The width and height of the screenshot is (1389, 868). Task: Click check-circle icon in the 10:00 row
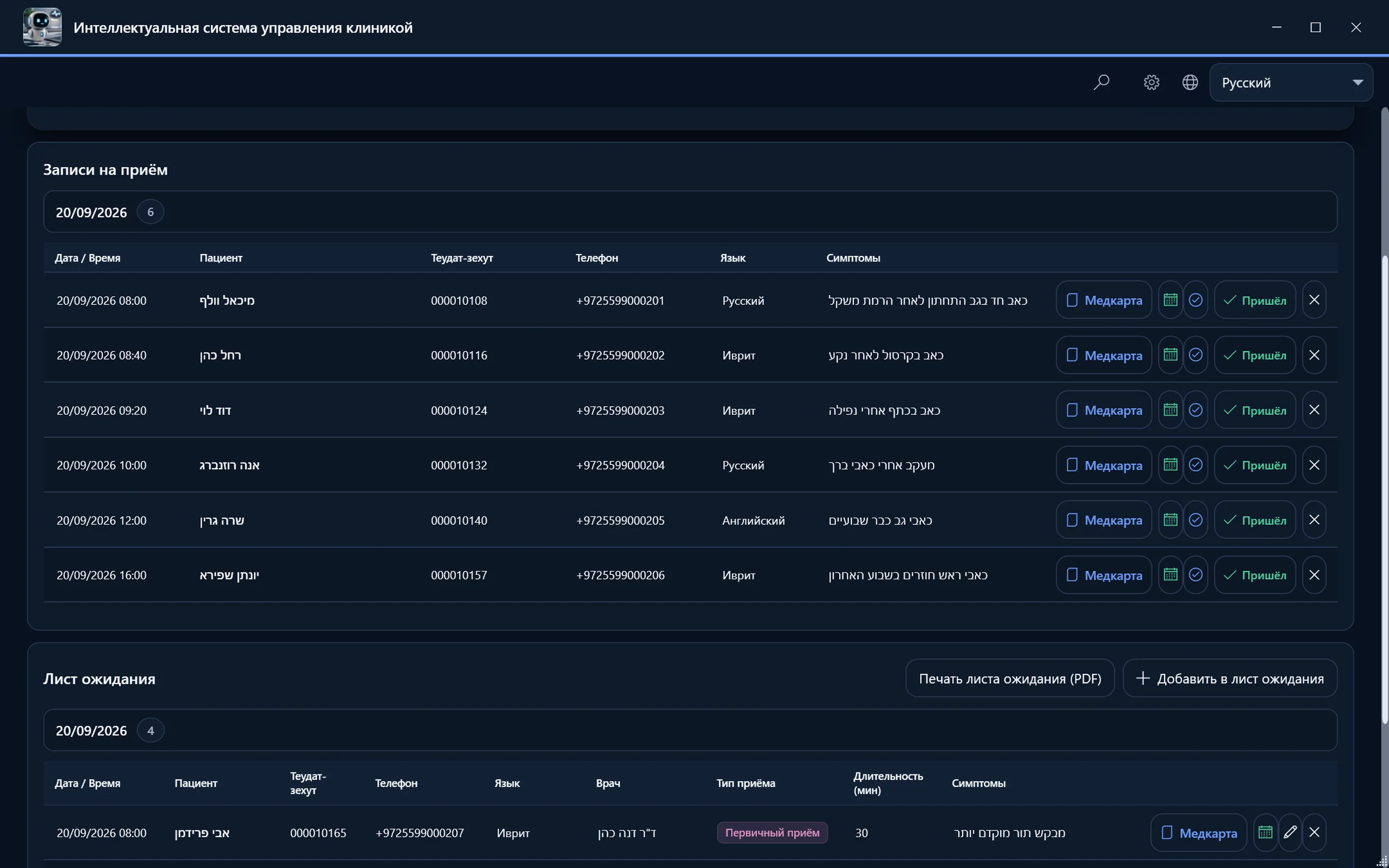(1196, 465)
